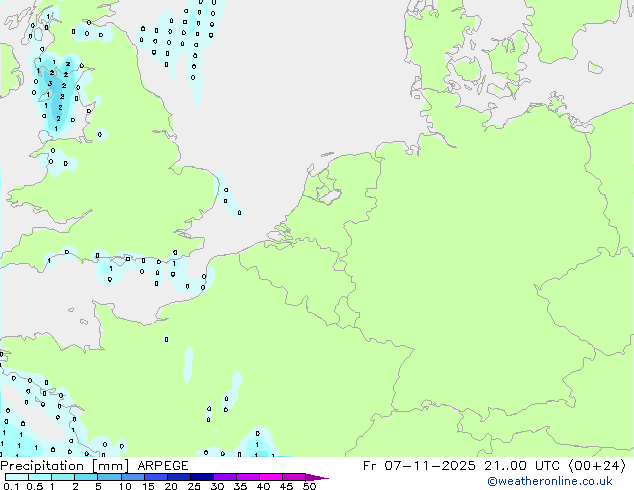634x490 pixels.
Task: Select the 2–5 mm legend color swatch
Action: 86,477
